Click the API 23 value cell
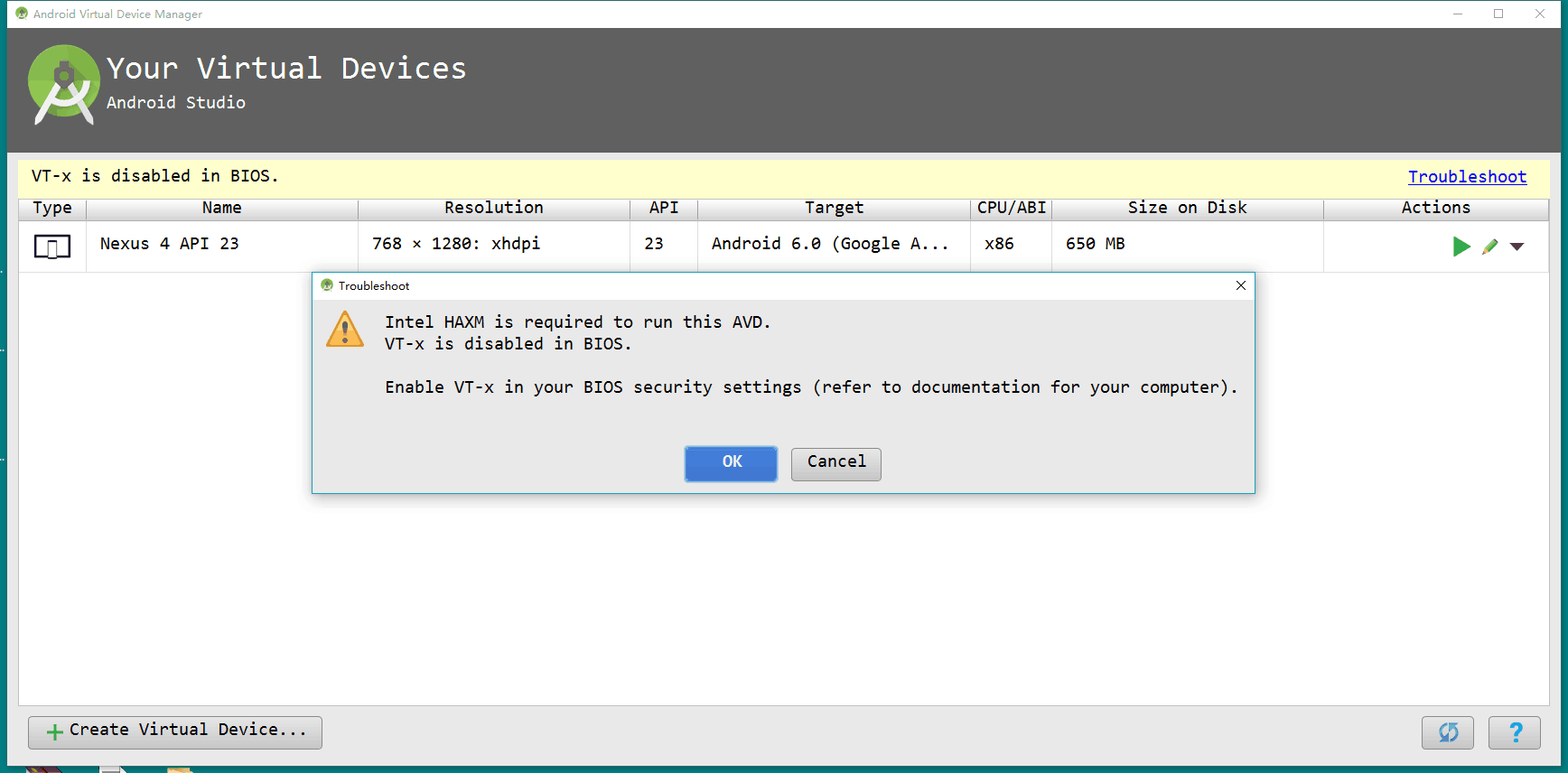The width and height of the screenshot is (1568, 773). (664, 245)
